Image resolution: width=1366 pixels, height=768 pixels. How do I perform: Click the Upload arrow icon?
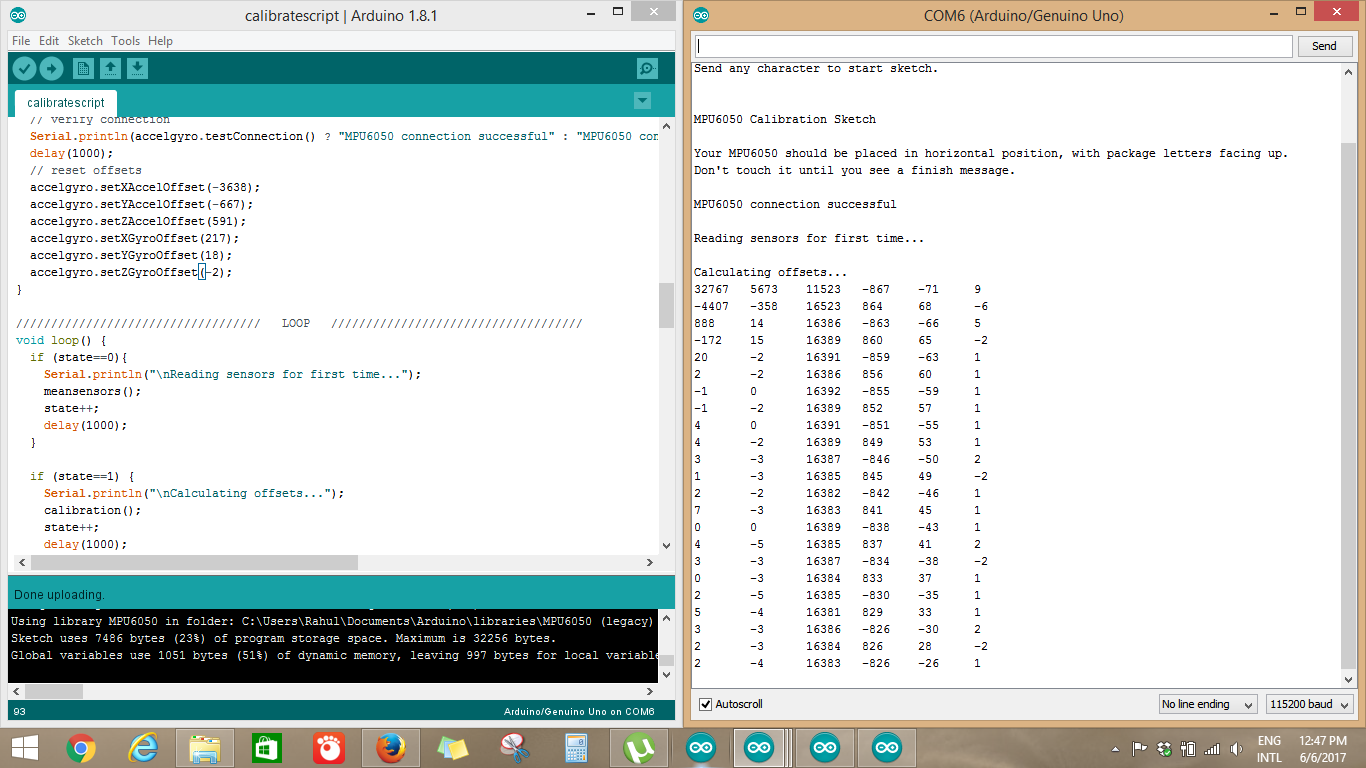(x=51, y=68)
